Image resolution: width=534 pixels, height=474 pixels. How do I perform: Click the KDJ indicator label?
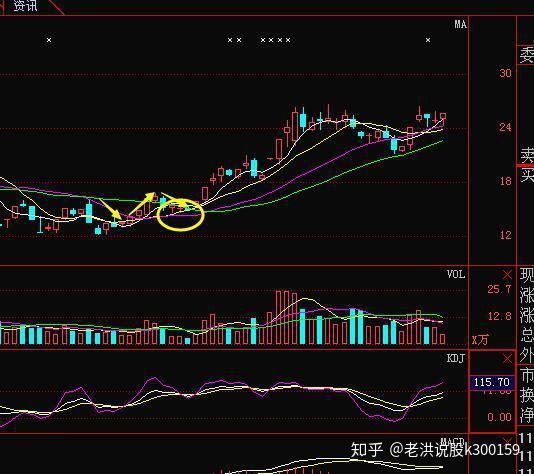click(456, 358)
